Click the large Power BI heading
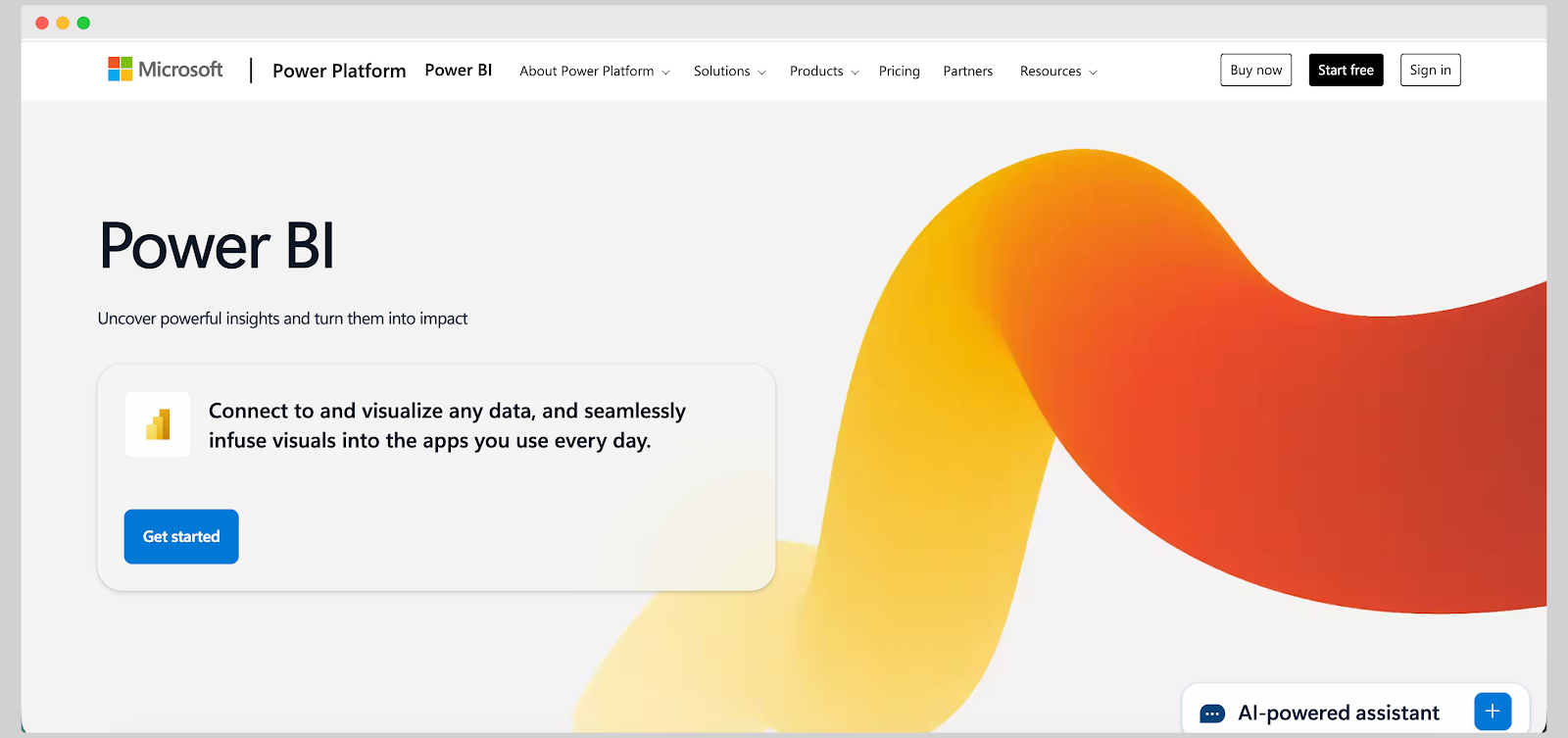1568x738 pixels. coord(218,245)
